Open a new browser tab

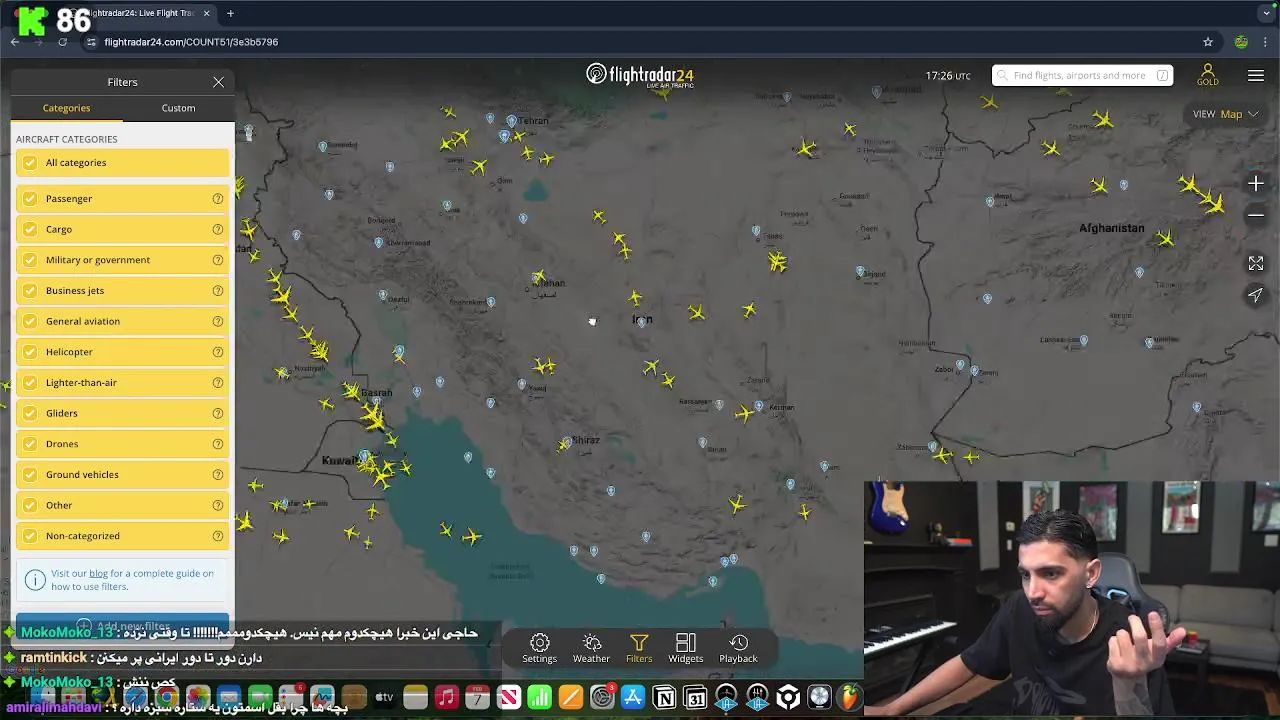coord(230,13)
